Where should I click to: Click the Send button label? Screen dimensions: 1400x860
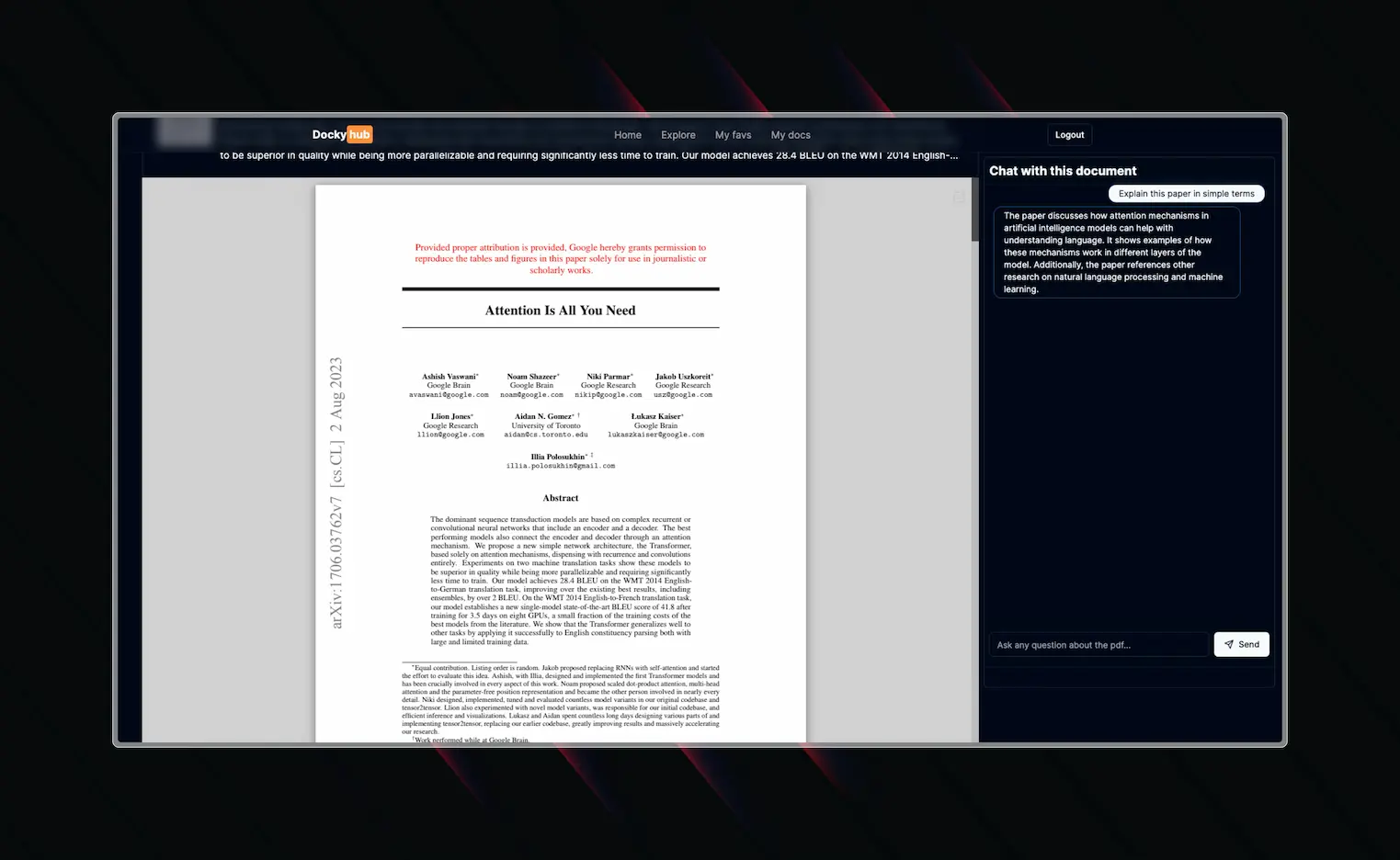[x=1248, y=644]
